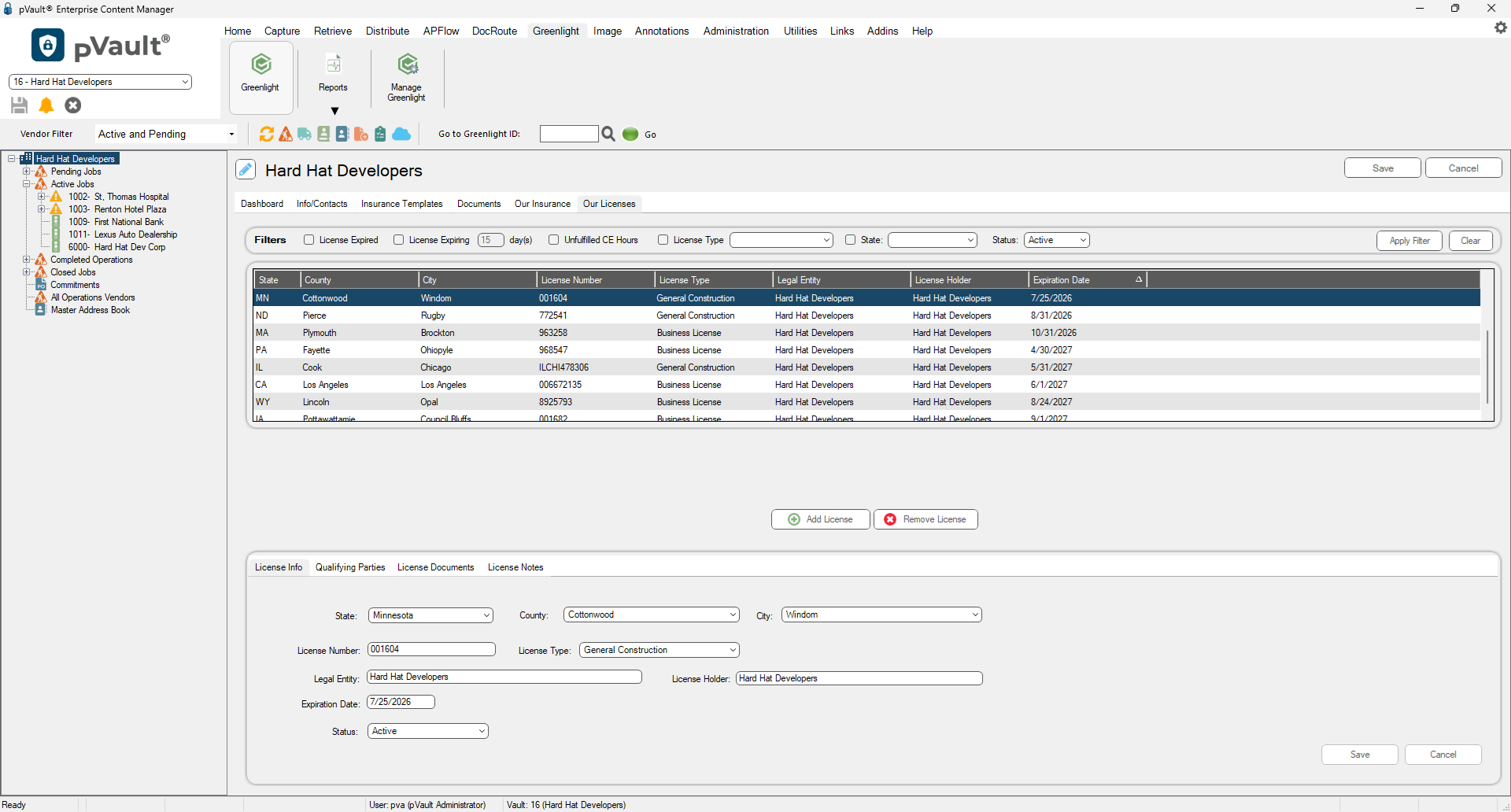Click Save in the License Info panel
The width and height of the screenshot is (1511, 812).
(x=1360, y=755)
